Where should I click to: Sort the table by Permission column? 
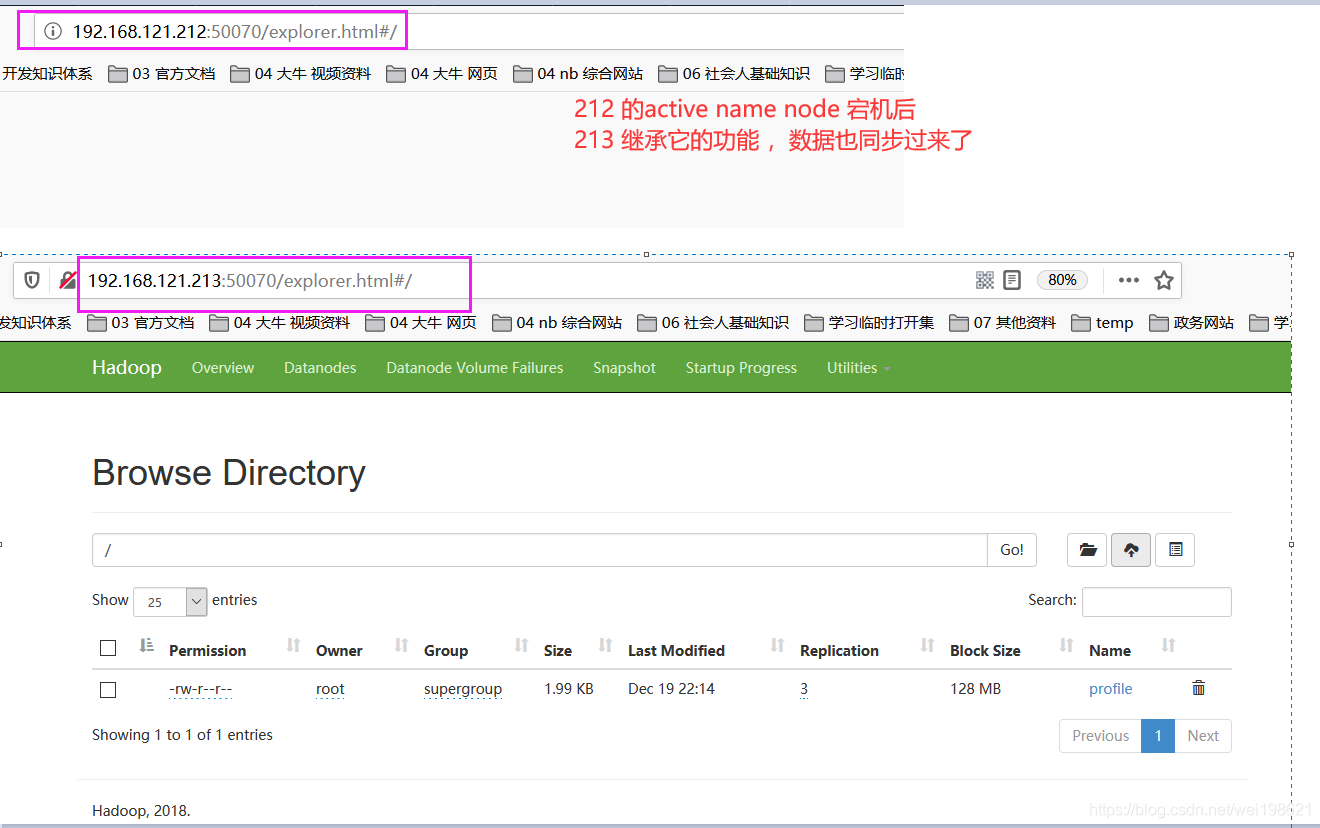pyautogui.click(x=293, y=646)
